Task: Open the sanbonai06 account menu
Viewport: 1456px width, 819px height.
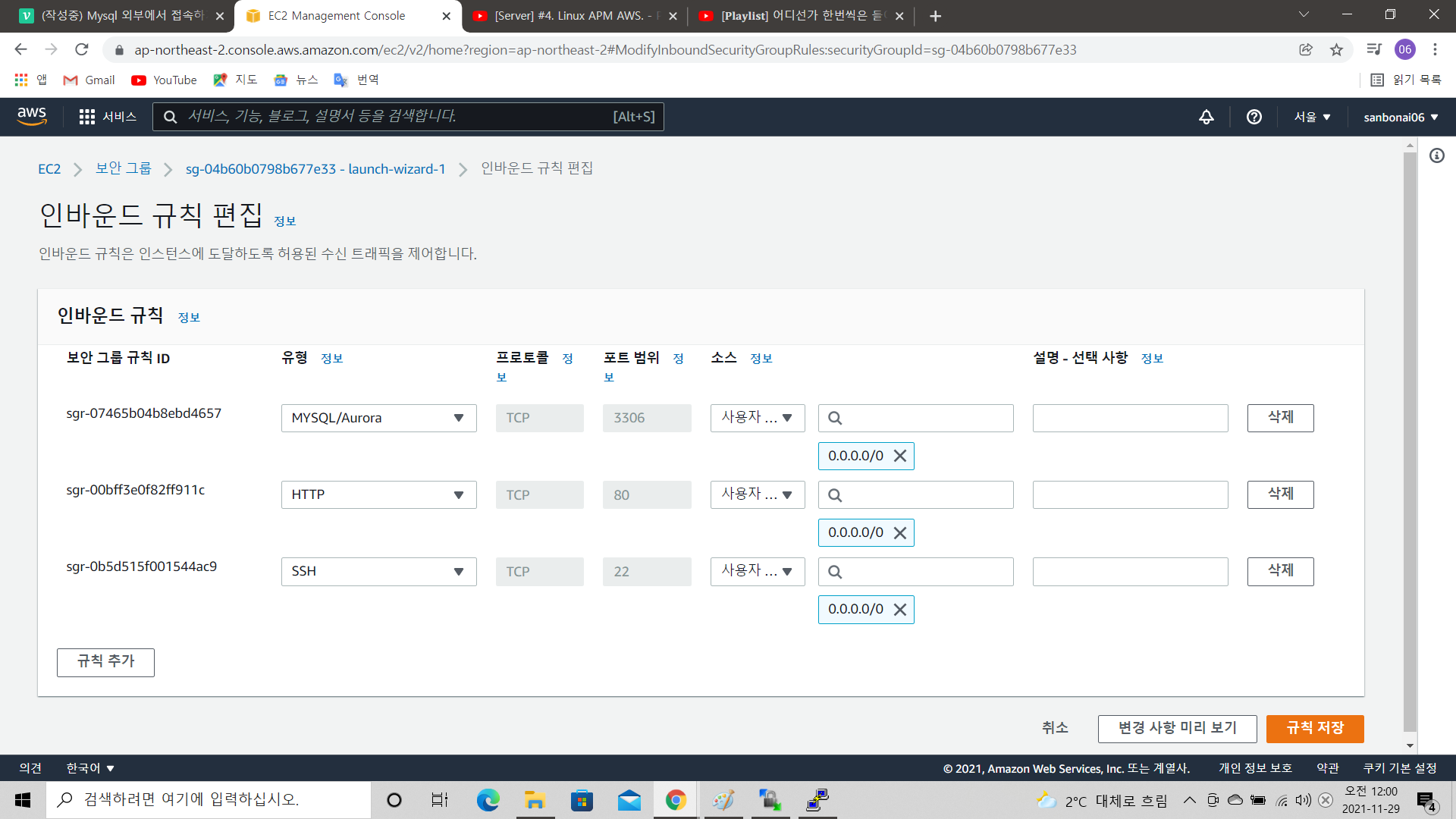Action: (1401, 117)
